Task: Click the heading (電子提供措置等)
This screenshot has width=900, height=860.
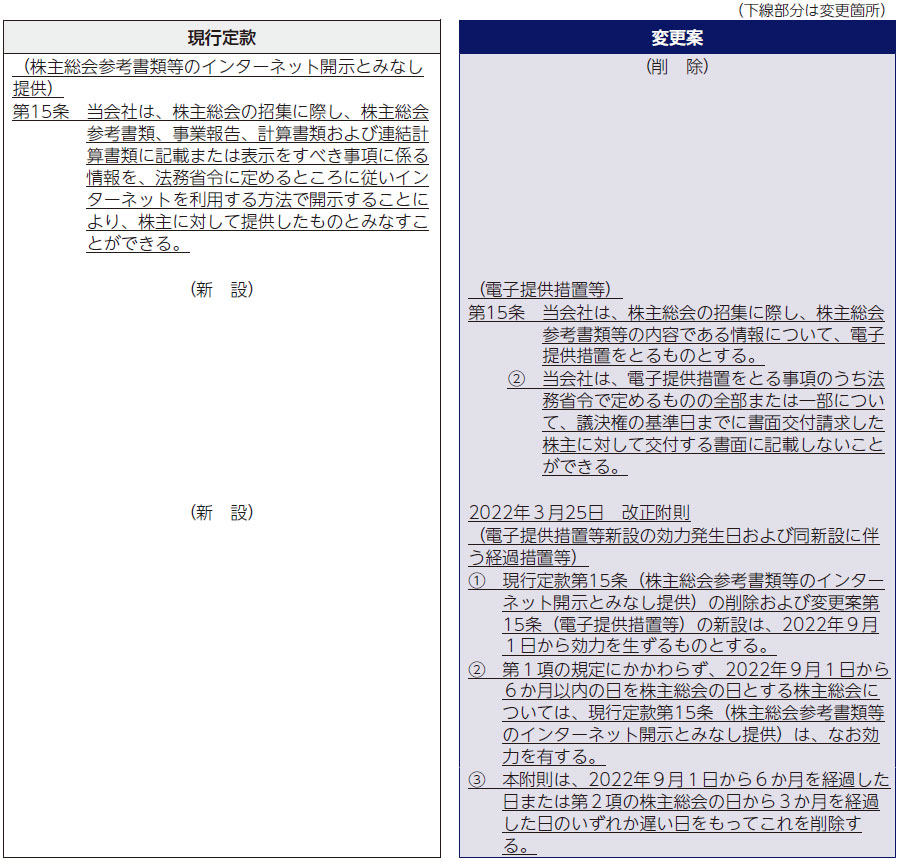Action: click(545, 289)
